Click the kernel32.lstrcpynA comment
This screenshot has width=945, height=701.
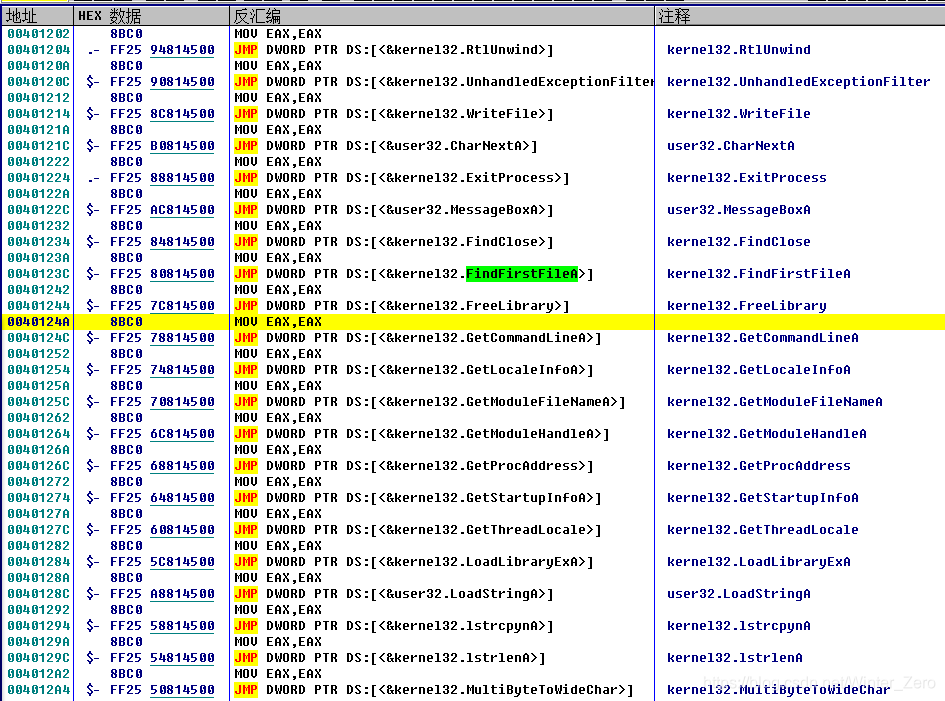(738, 626)
